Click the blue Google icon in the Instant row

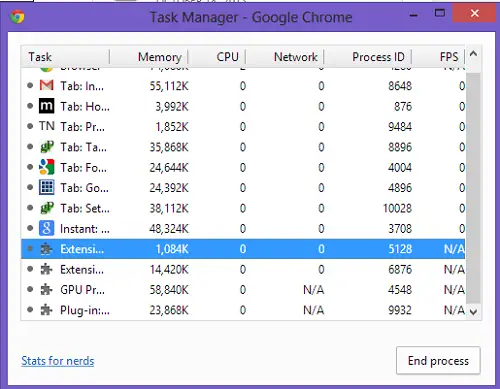[x=46, y=228]
